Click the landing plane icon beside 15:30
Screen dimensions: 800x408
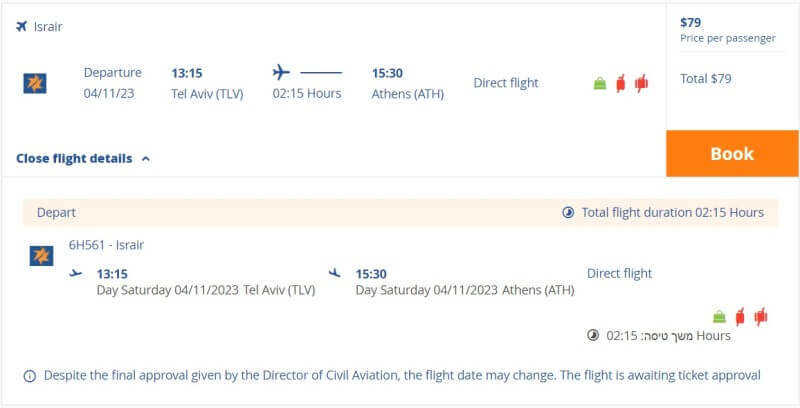click(335, 273)
